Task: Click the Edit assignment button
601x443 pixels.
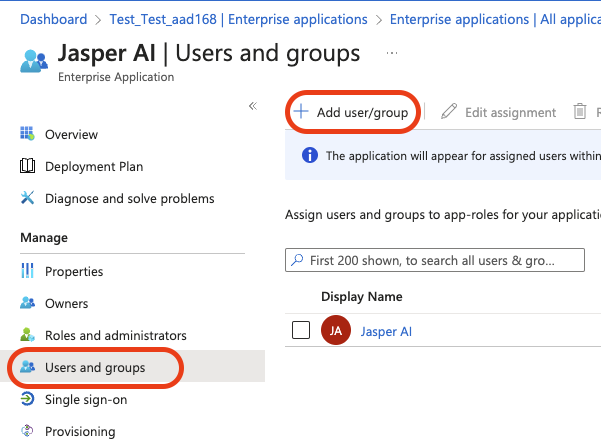Action: click(x=498, y=113)
